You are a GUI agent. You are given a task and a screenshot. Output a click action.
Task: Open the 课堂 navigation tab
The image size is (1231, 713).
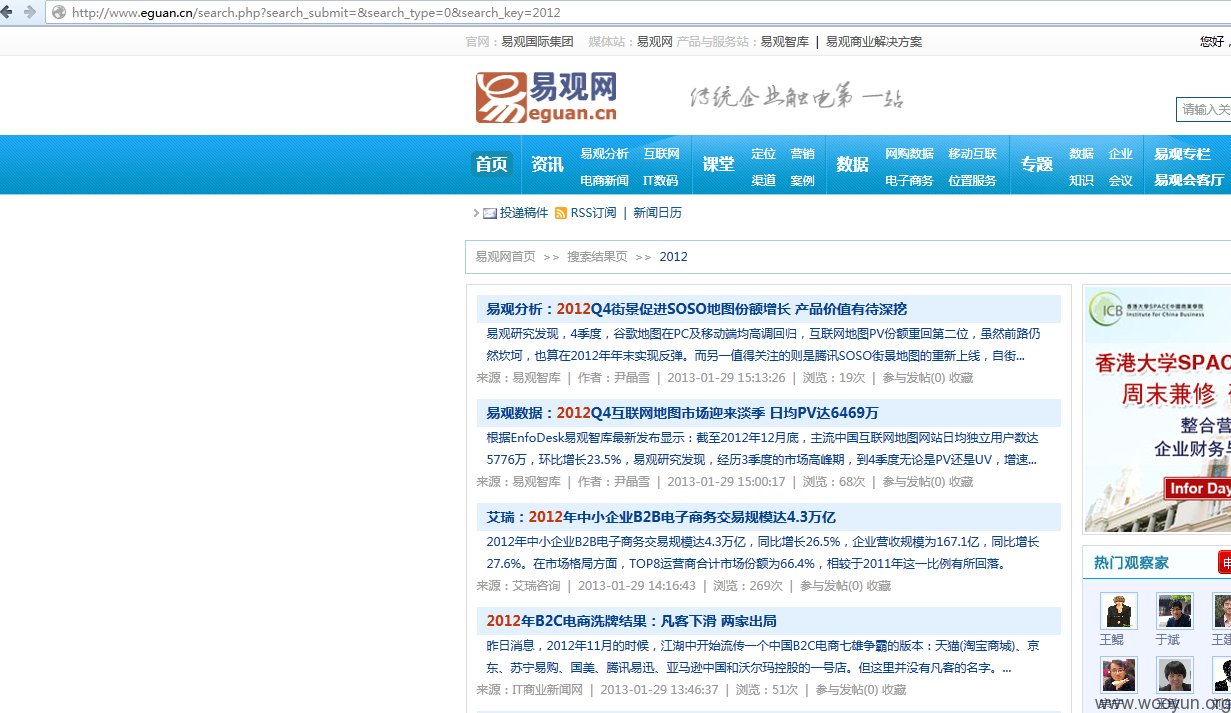click(718, 164)
